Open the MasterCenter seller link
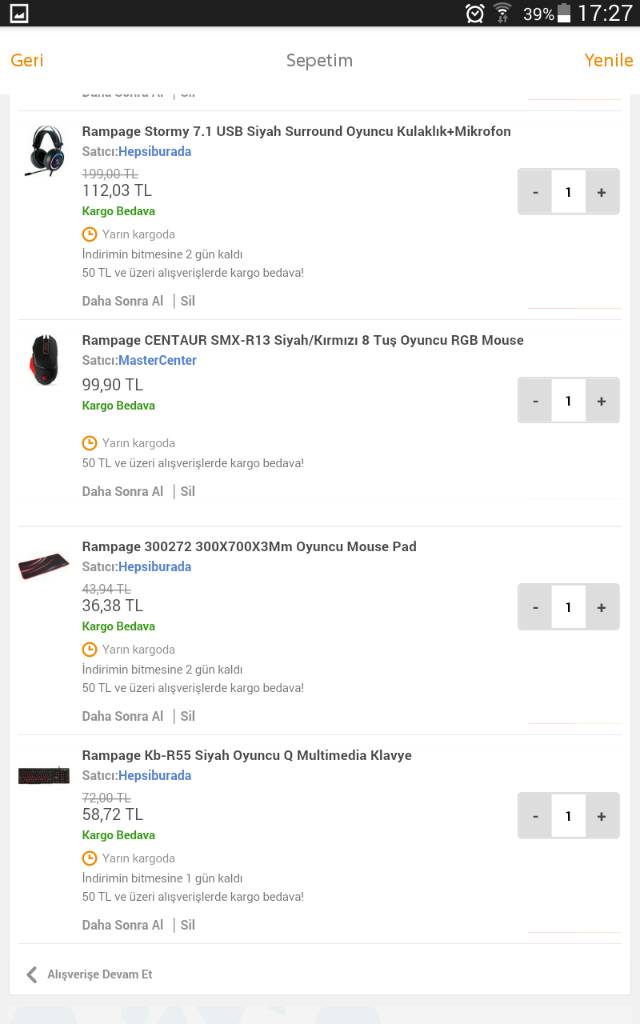The width and height of the screenshot is (640, 1024). point(157,360)
